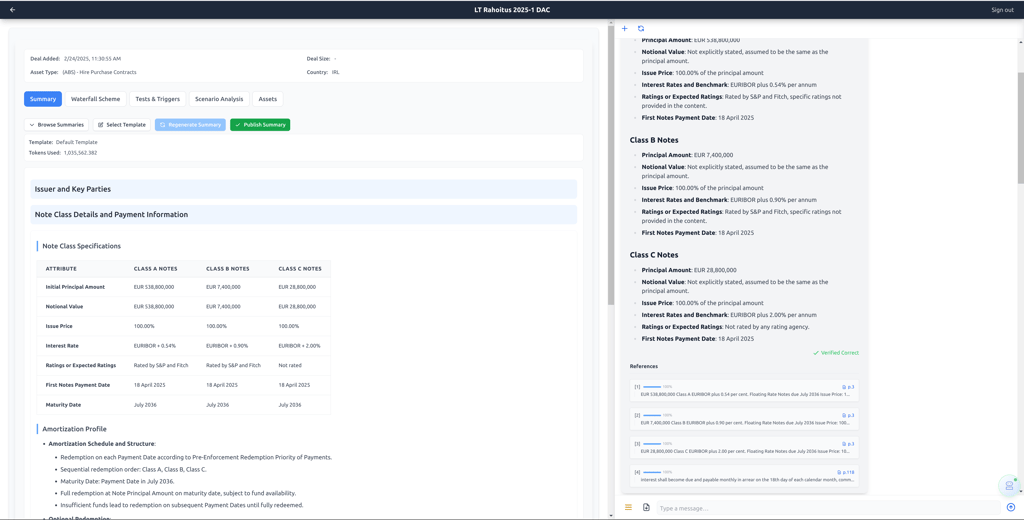Click the Note Class Specifications heading
Screen dimensions: 1024x520
82,246
